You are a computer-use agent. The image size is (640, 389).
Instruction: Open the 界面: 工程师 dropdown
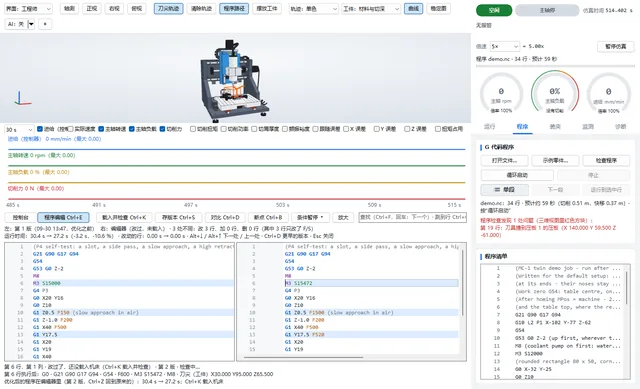click(29, 9)
